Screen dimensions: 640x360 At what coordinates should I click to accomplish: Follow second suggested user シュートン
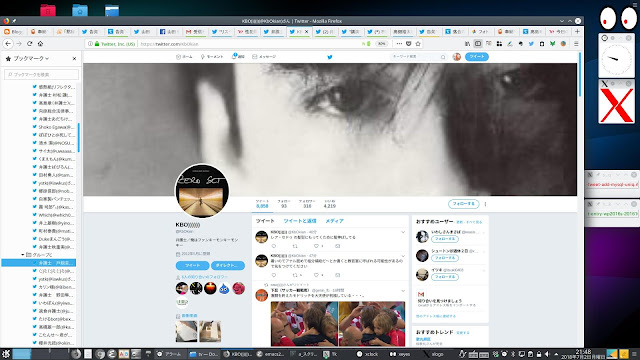445,258
